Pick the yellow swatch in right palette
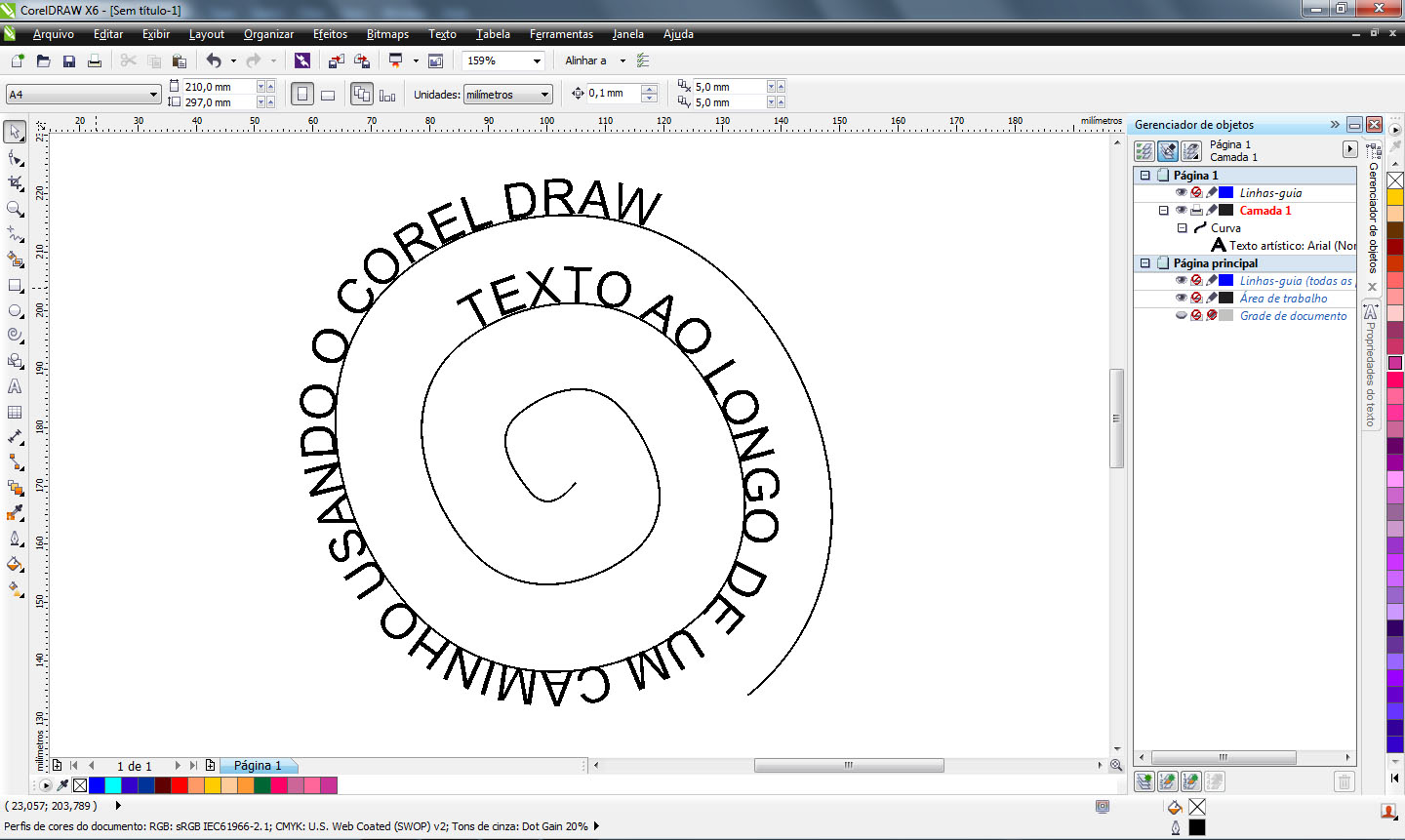 (x=1395, y=197)
